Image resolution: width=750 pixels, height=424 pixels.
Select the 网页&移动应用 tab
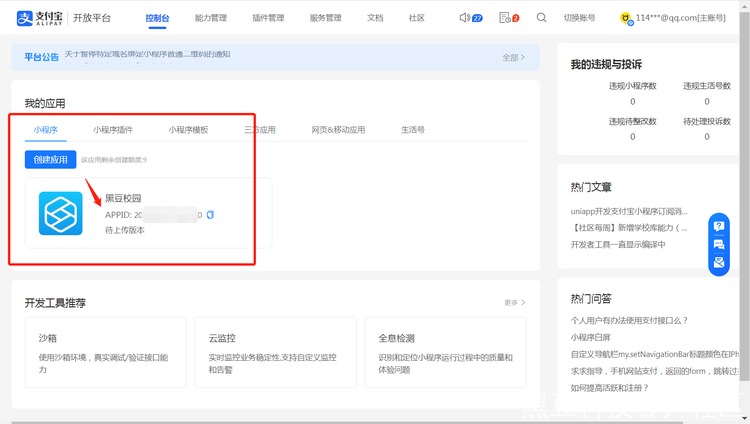tap(338, 130)
